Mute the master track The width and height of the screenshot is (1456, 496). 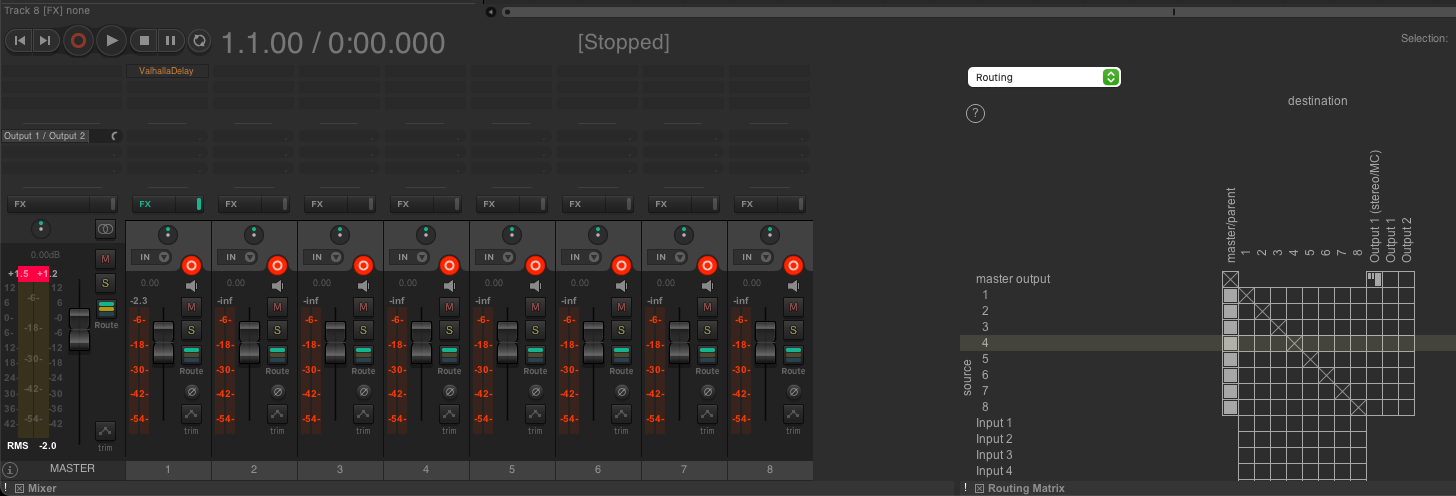105,259
